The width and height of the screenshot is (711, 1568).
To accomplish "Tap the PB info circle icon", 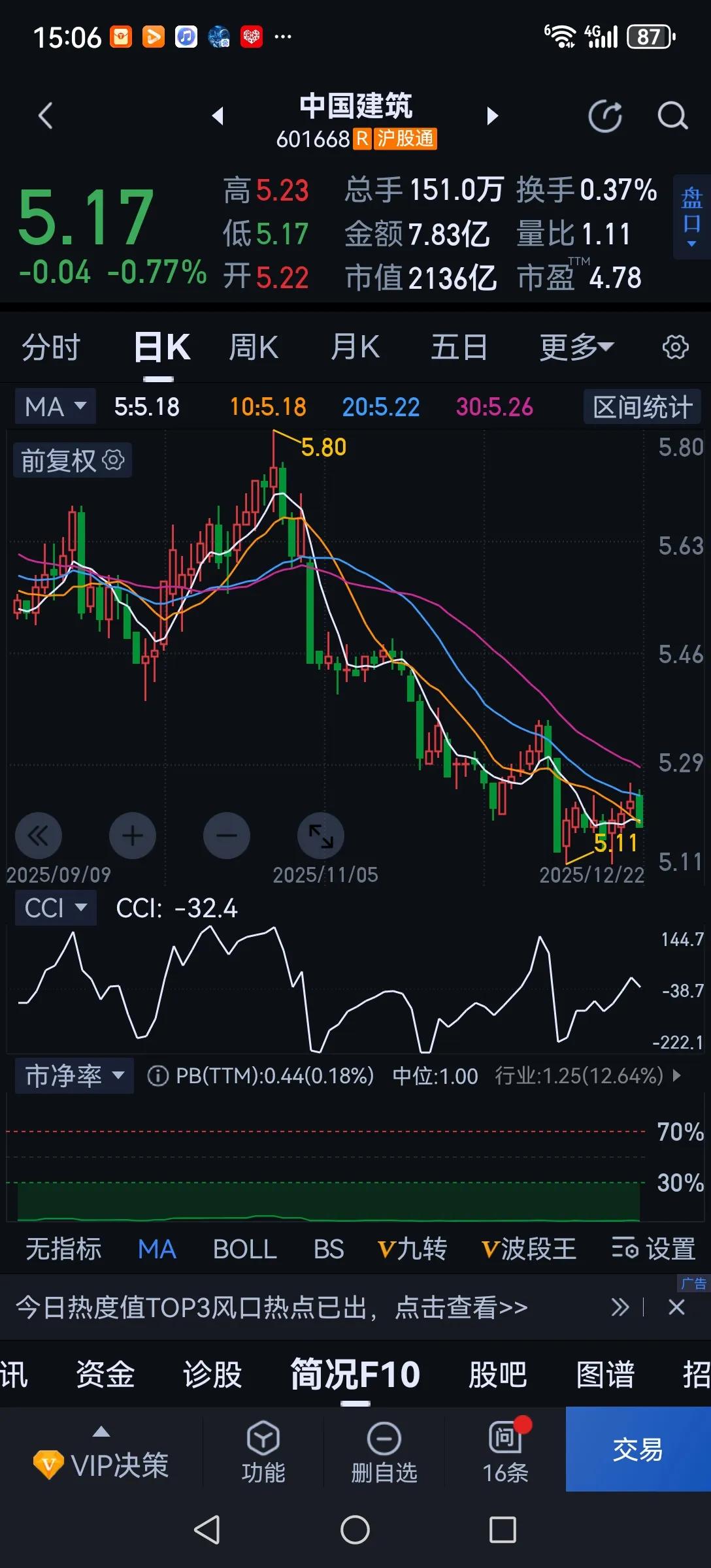I will (157, 1075).
